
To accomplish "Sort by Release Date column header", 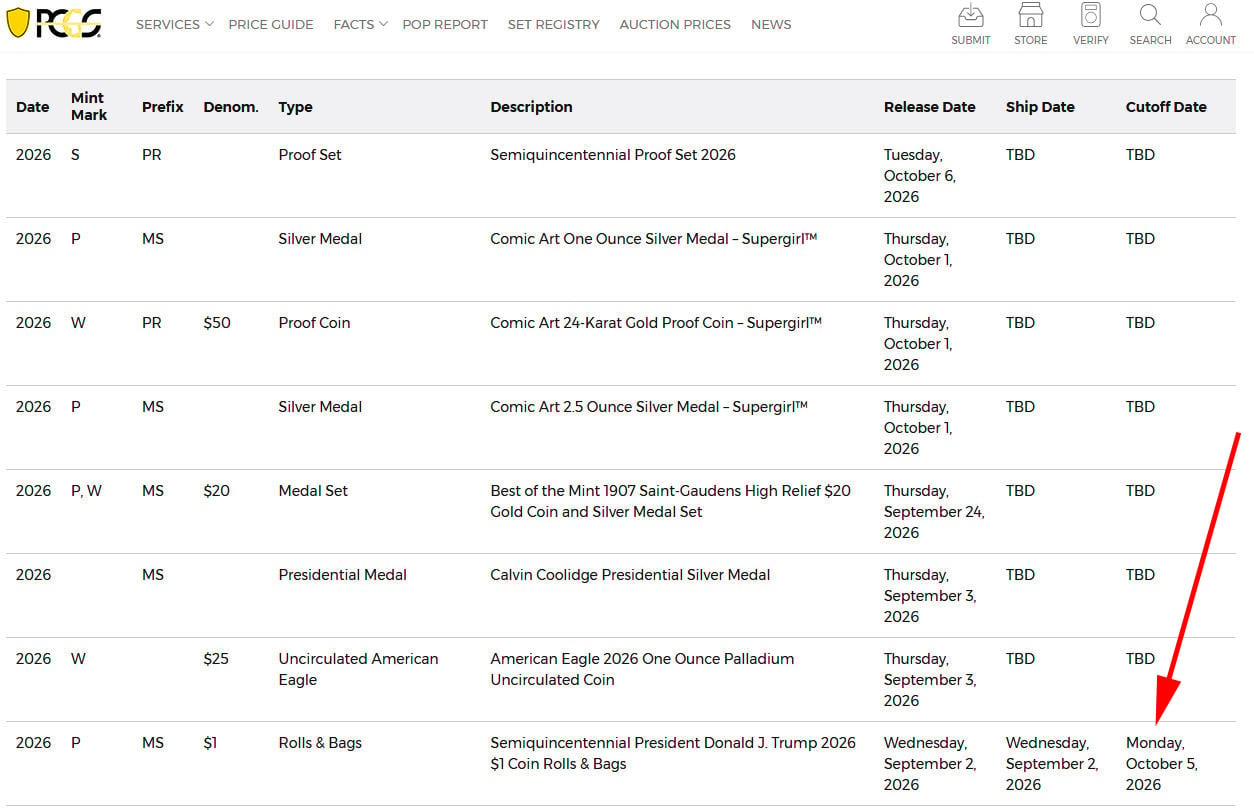I will point(929,107).
